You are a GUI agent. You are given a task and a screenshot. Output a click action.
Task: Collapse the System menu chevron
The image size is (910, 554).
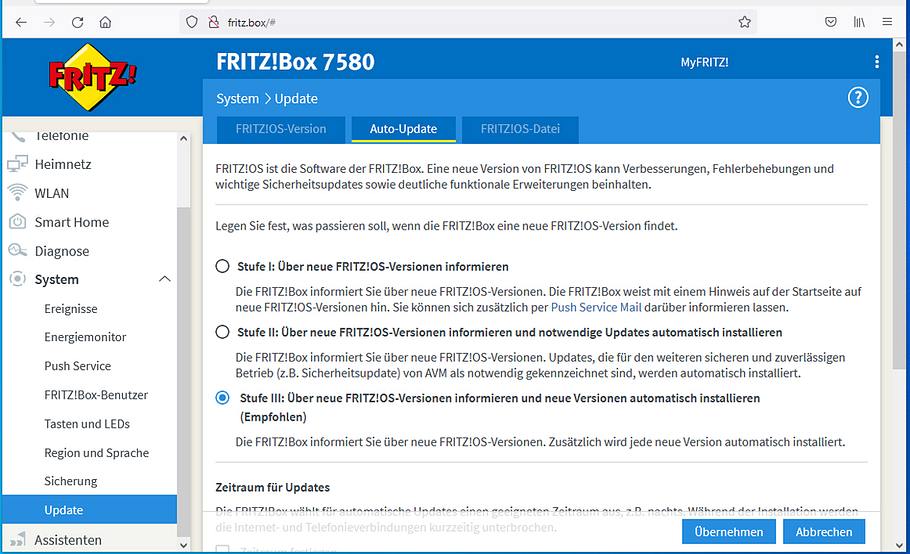pyautogui.click(x=165, y=280)
